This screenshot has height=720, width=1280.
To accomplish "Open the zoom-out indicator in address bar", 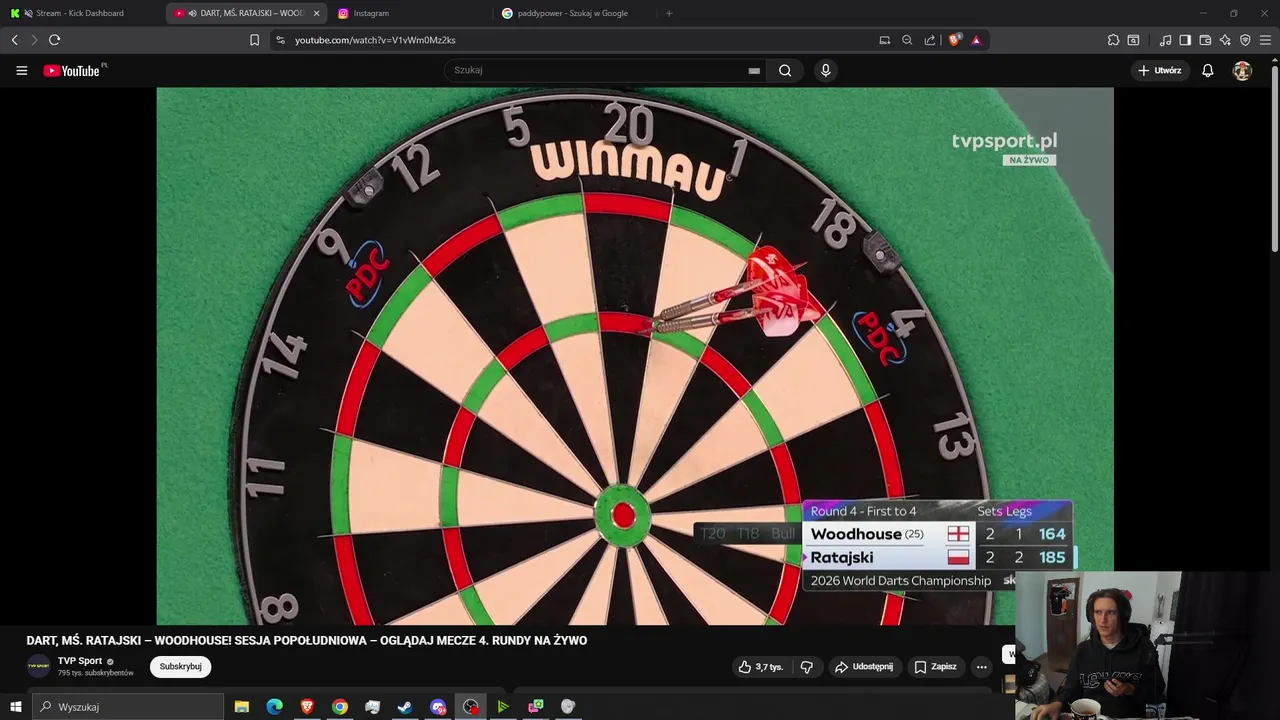I will coord(907,40).
